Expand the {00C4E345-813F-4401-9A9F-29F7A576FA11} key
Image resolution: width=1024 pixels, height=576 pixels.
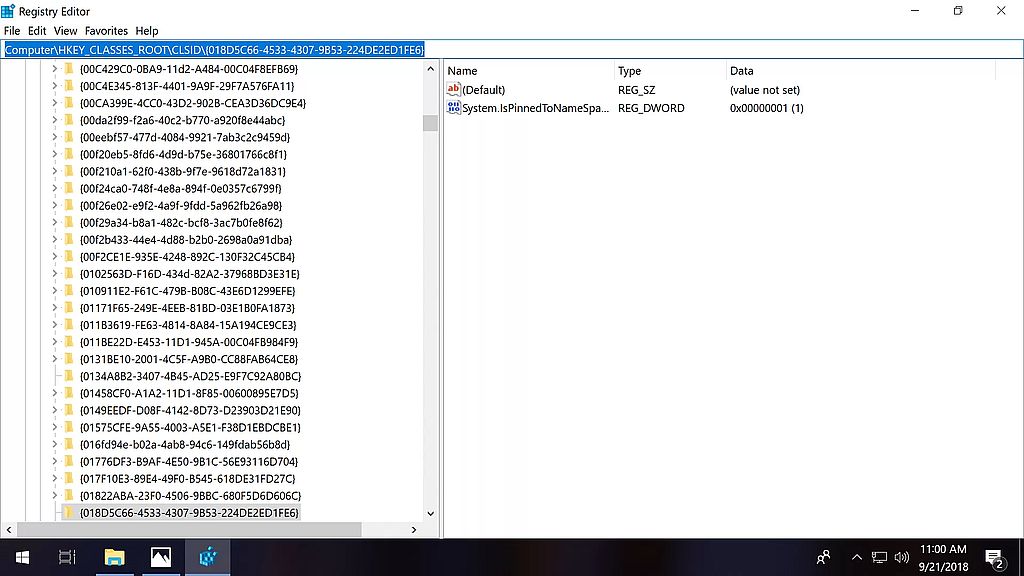[55, 86]
